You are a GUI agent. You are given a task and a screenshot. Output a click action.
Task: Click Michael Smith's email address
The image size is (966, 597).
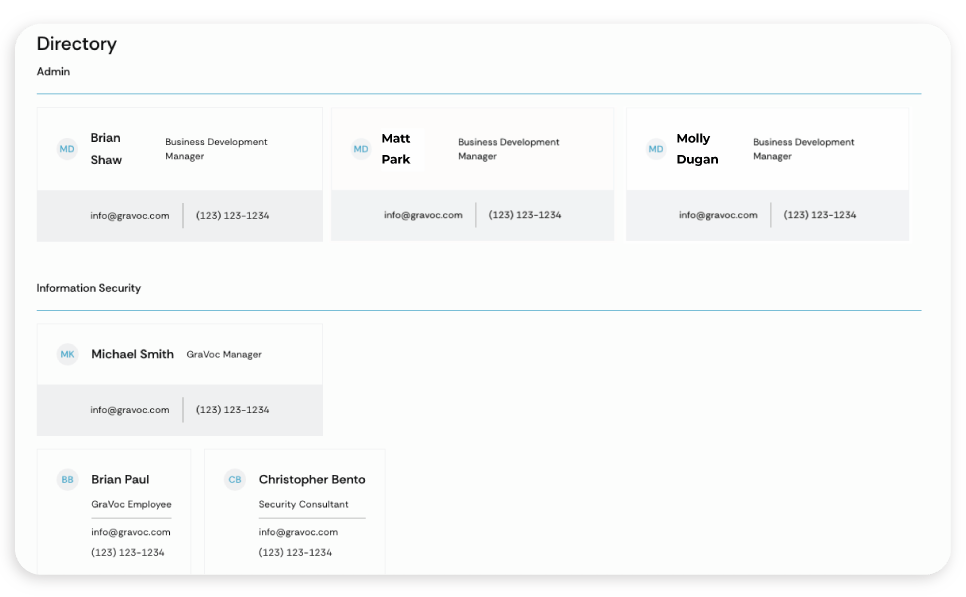(131, 409)
